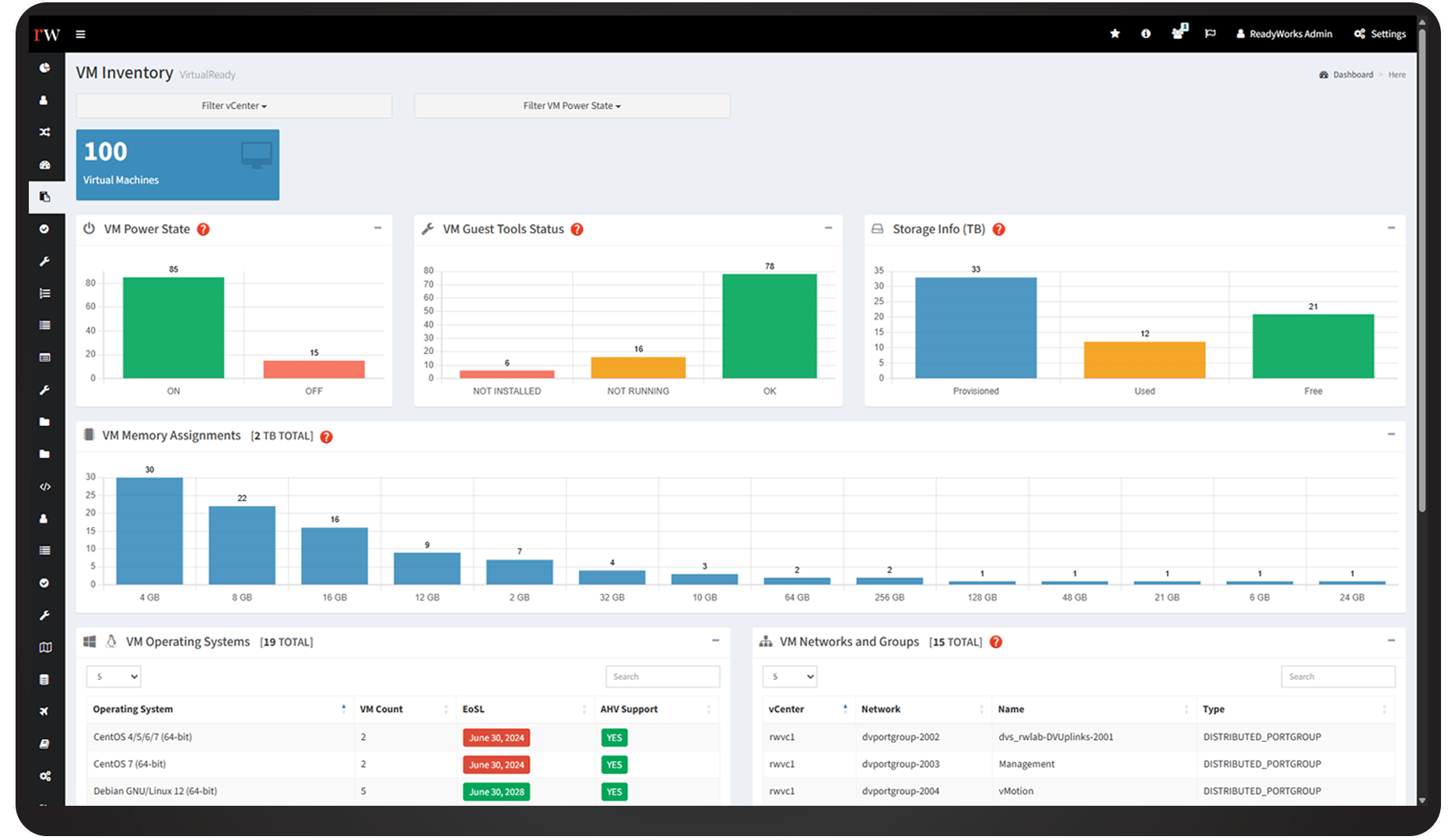
Task: Open the help tooltip beside VM Power State
Action: pyautogui.click(x=204, y=229)
